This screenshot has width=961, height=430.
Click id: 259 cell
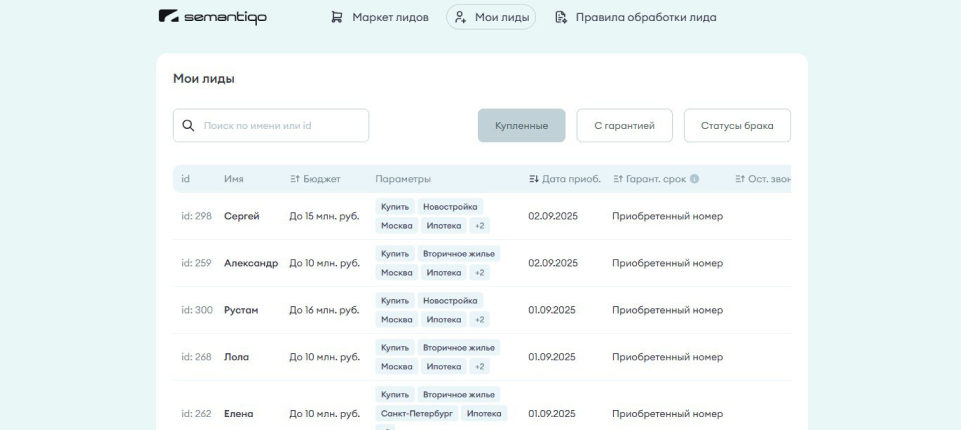coord(197,263)
